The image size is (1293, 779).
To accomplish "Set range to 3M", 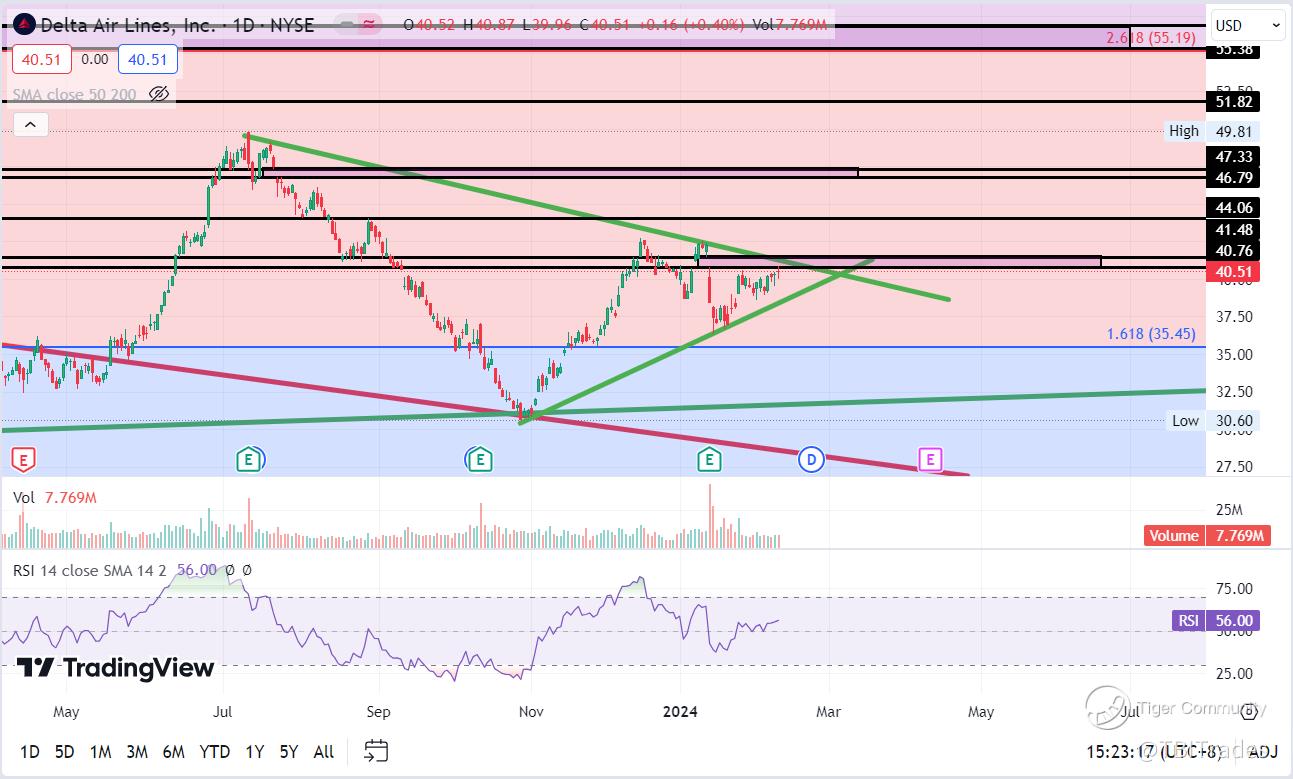I will (137, 751).
